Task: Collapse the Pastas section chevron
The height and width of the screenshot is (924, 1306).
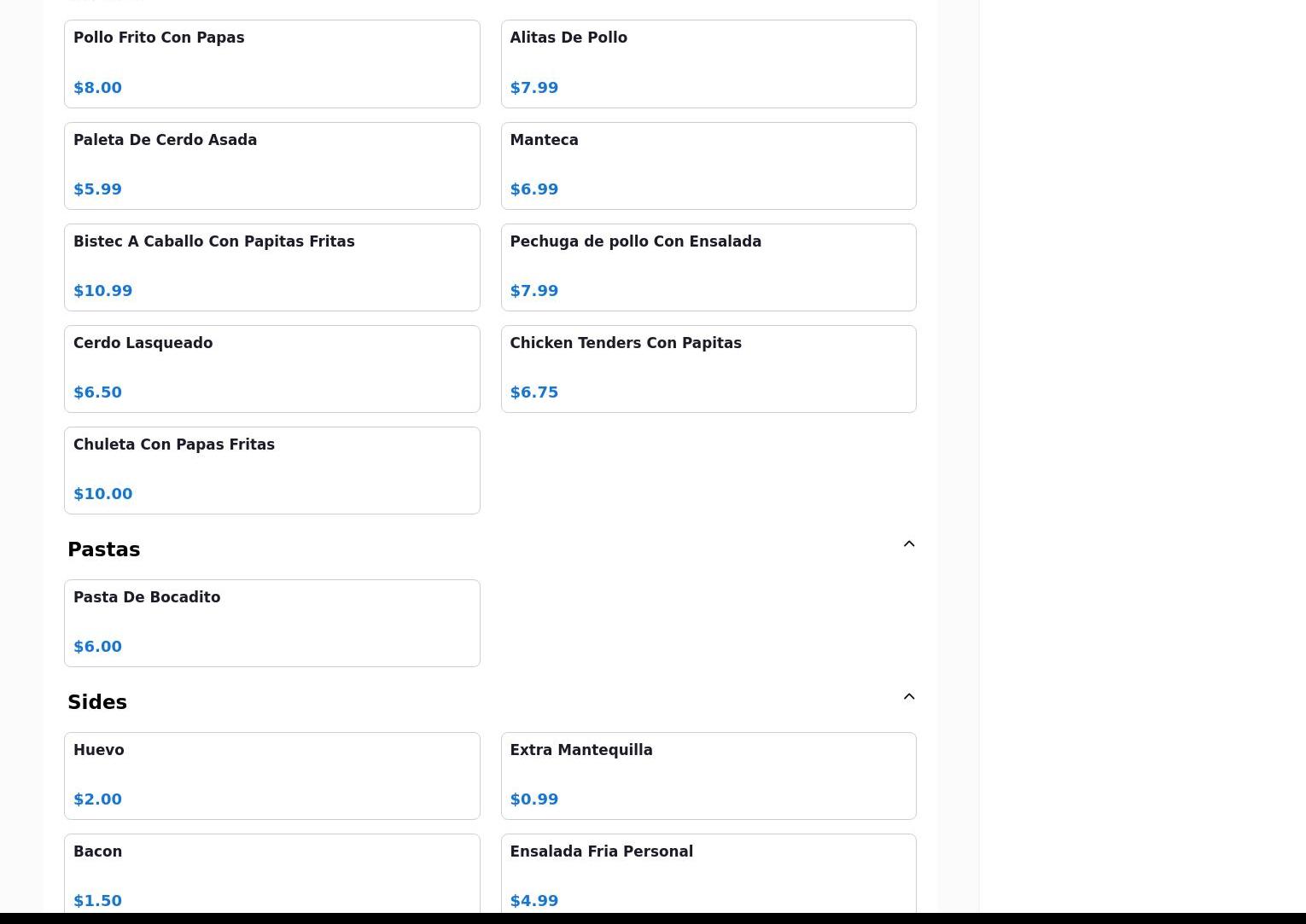Action: pyautogui.click(x=908, y=544)
